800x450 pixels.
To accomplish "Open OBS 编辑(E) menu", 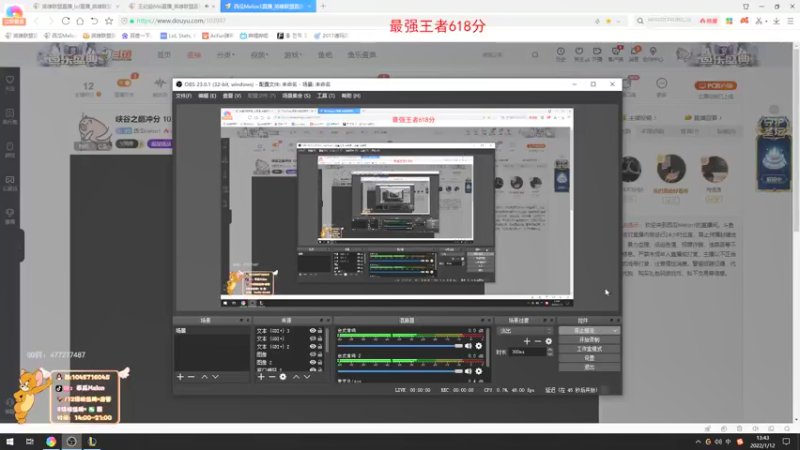I will pos(207,96).
